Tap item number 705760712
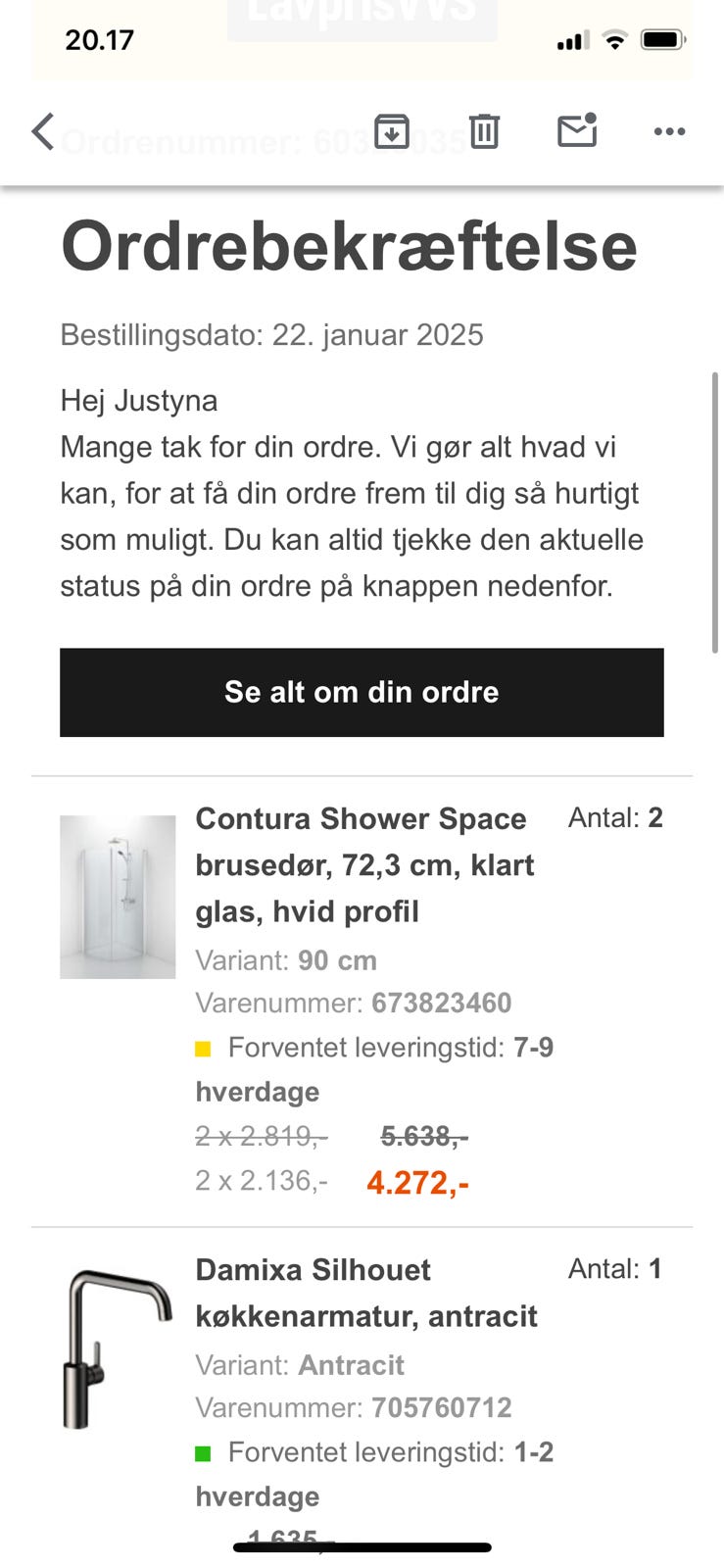The image size is (724, 1568). [441, 1408]
